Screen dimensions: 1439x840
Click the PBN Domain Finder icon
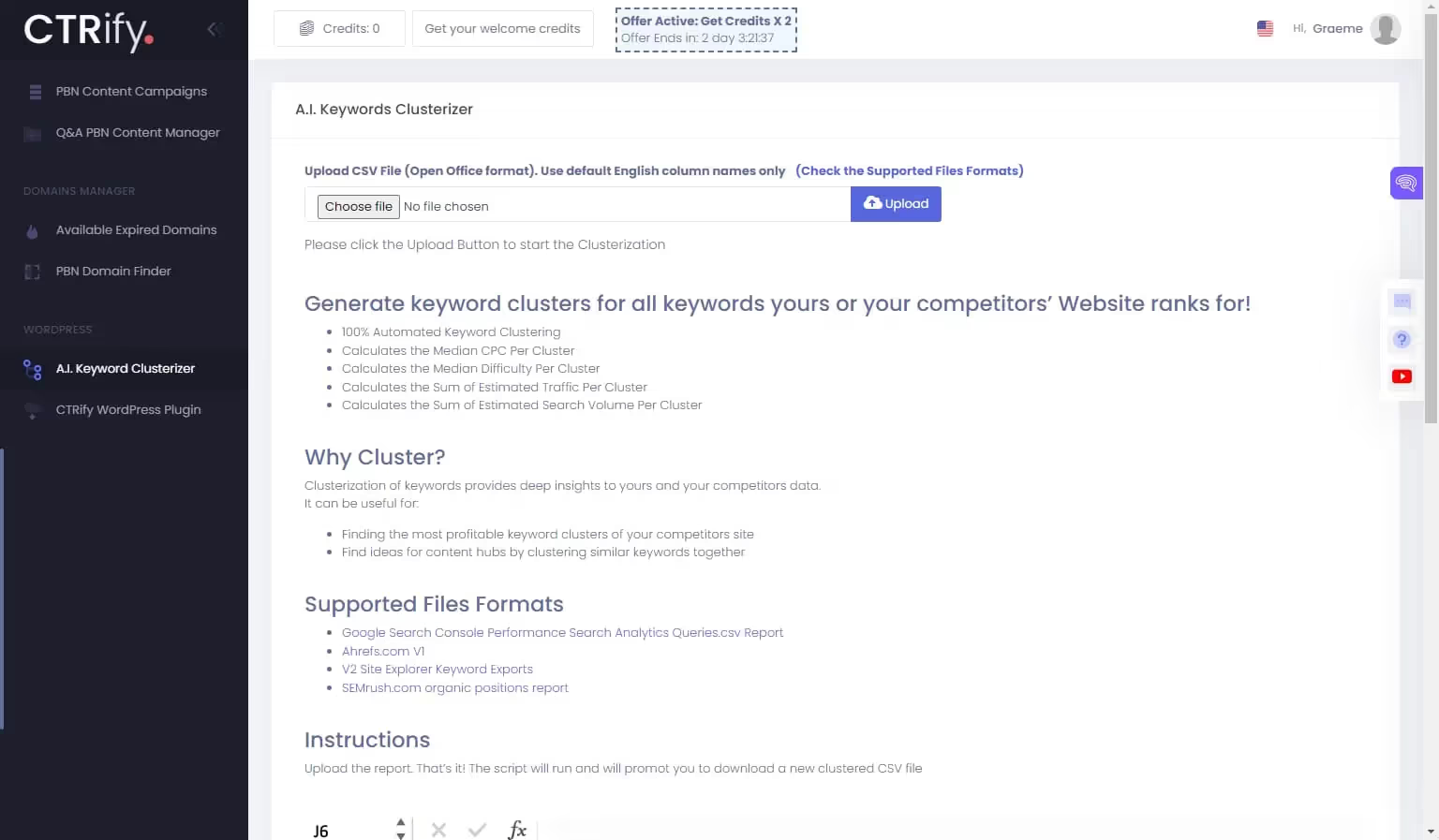pyautogui.click(x=32, y=272)
